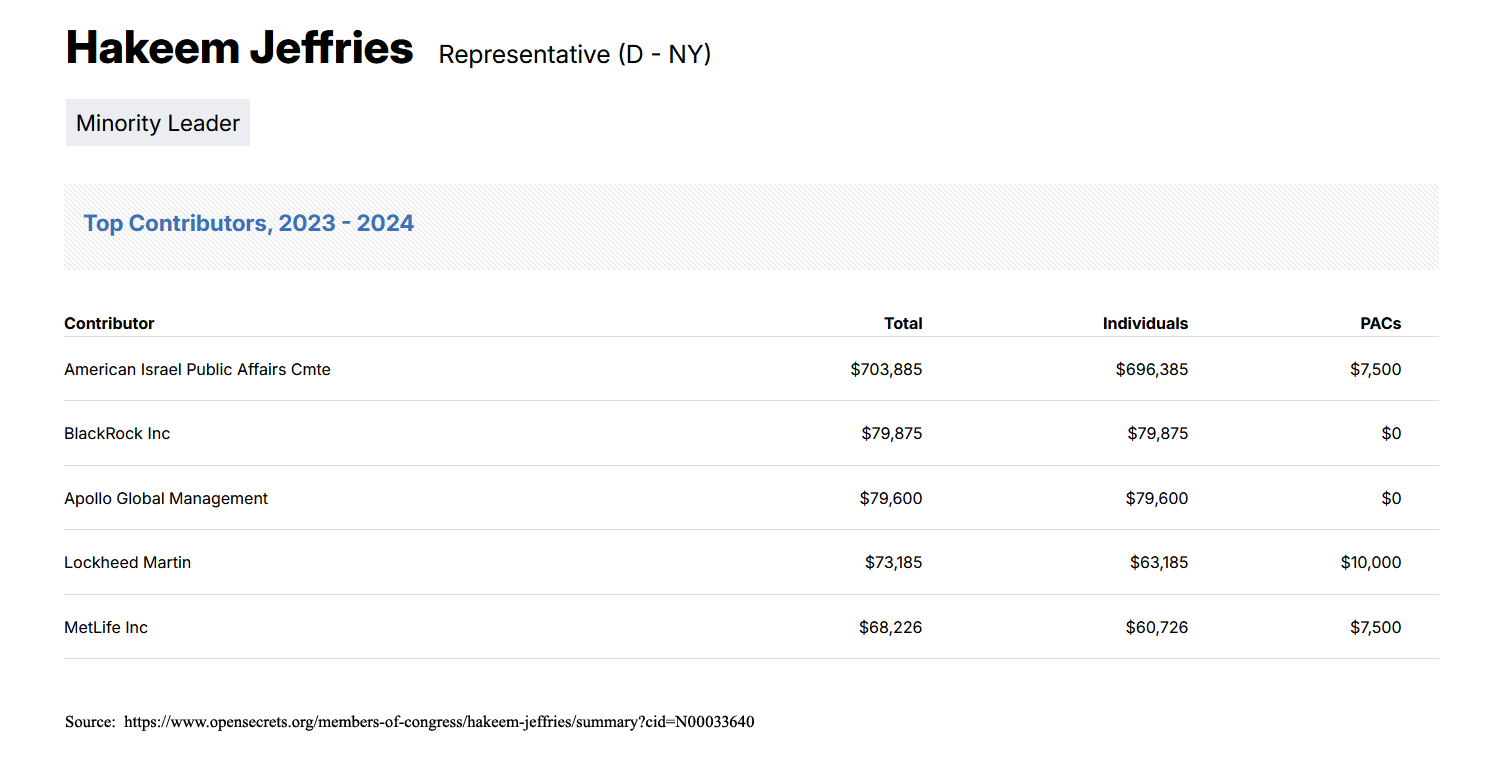Click the Hakeem Jeffries name heading

pos(239,48)
